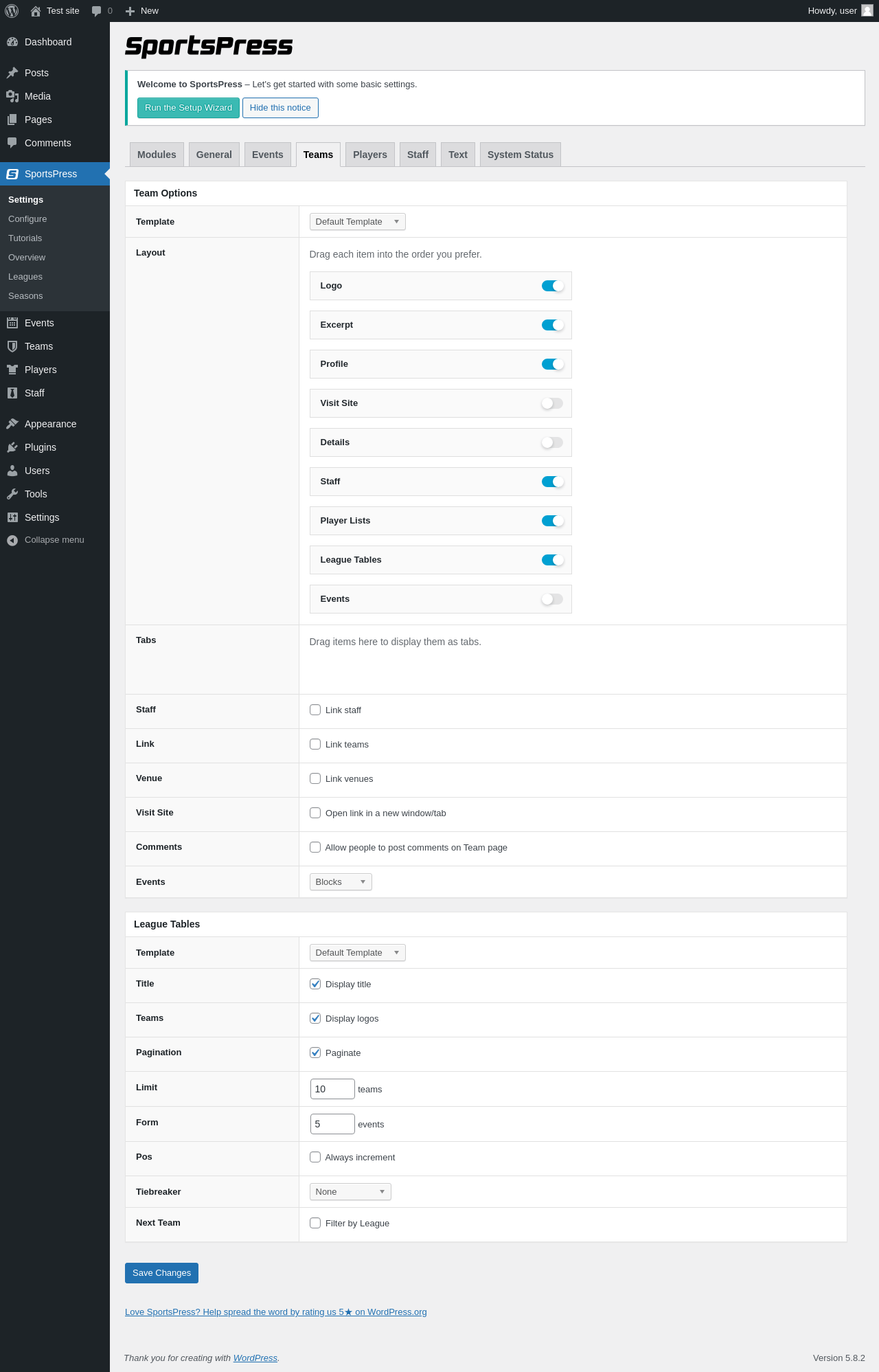Open Plugins via its plug icon
Screen dimensions: 879x1372
click(x=12, y=447)
